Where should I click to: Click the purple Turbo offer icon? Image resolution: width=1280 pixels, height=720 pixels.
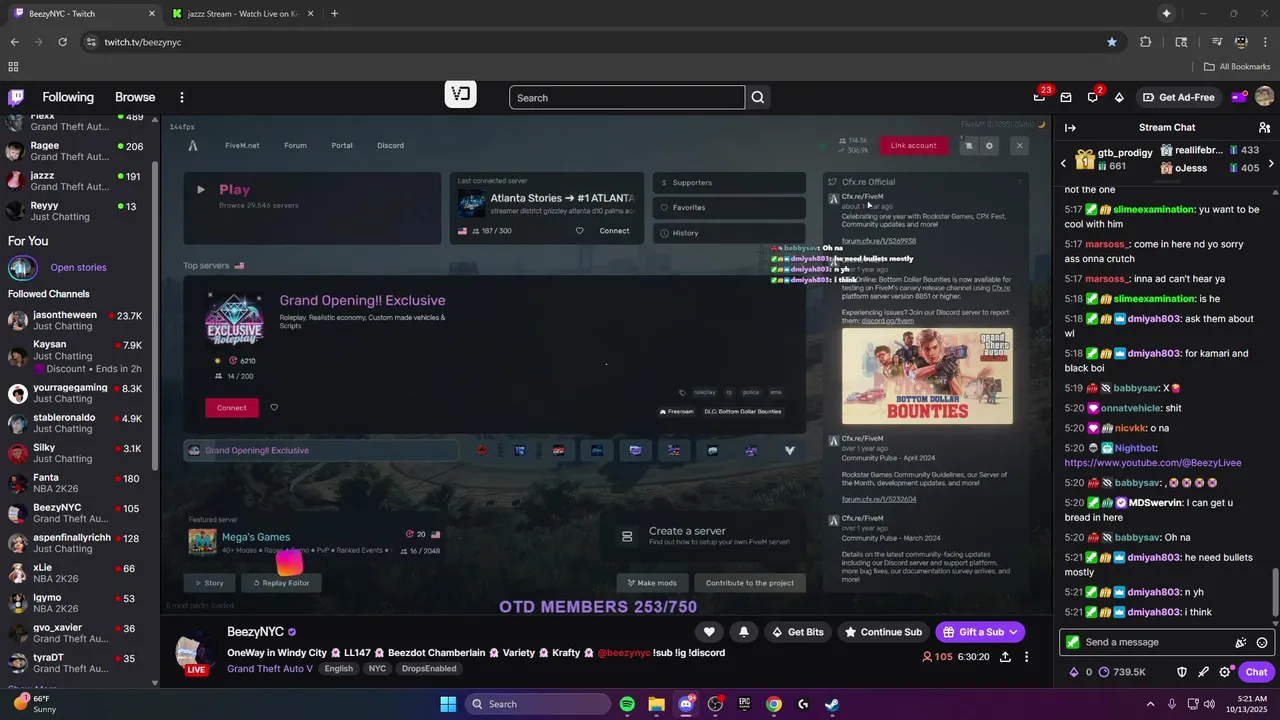(x=1238, y=97)
